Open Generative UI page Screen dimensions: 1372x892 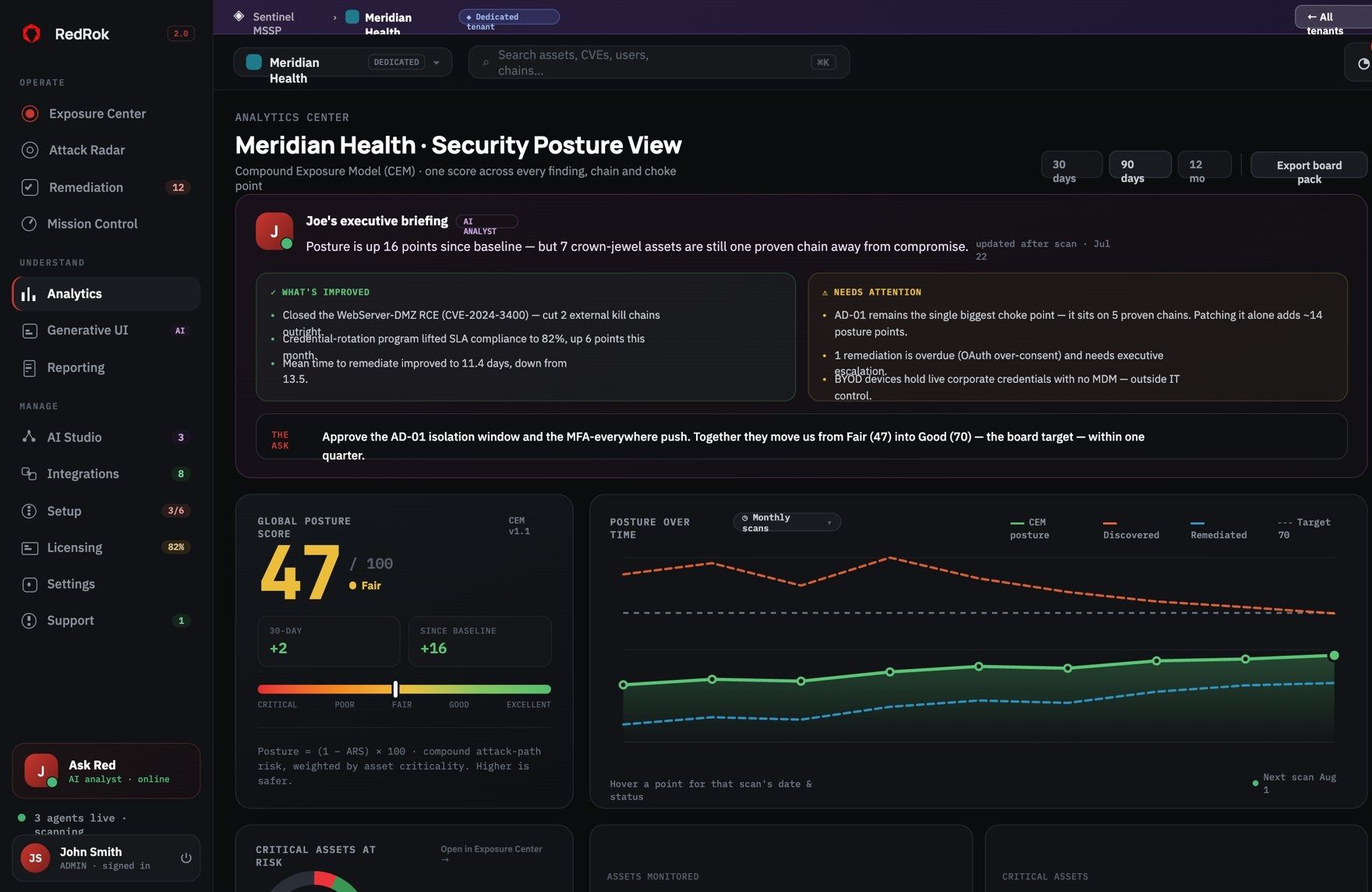pos(106,331)
